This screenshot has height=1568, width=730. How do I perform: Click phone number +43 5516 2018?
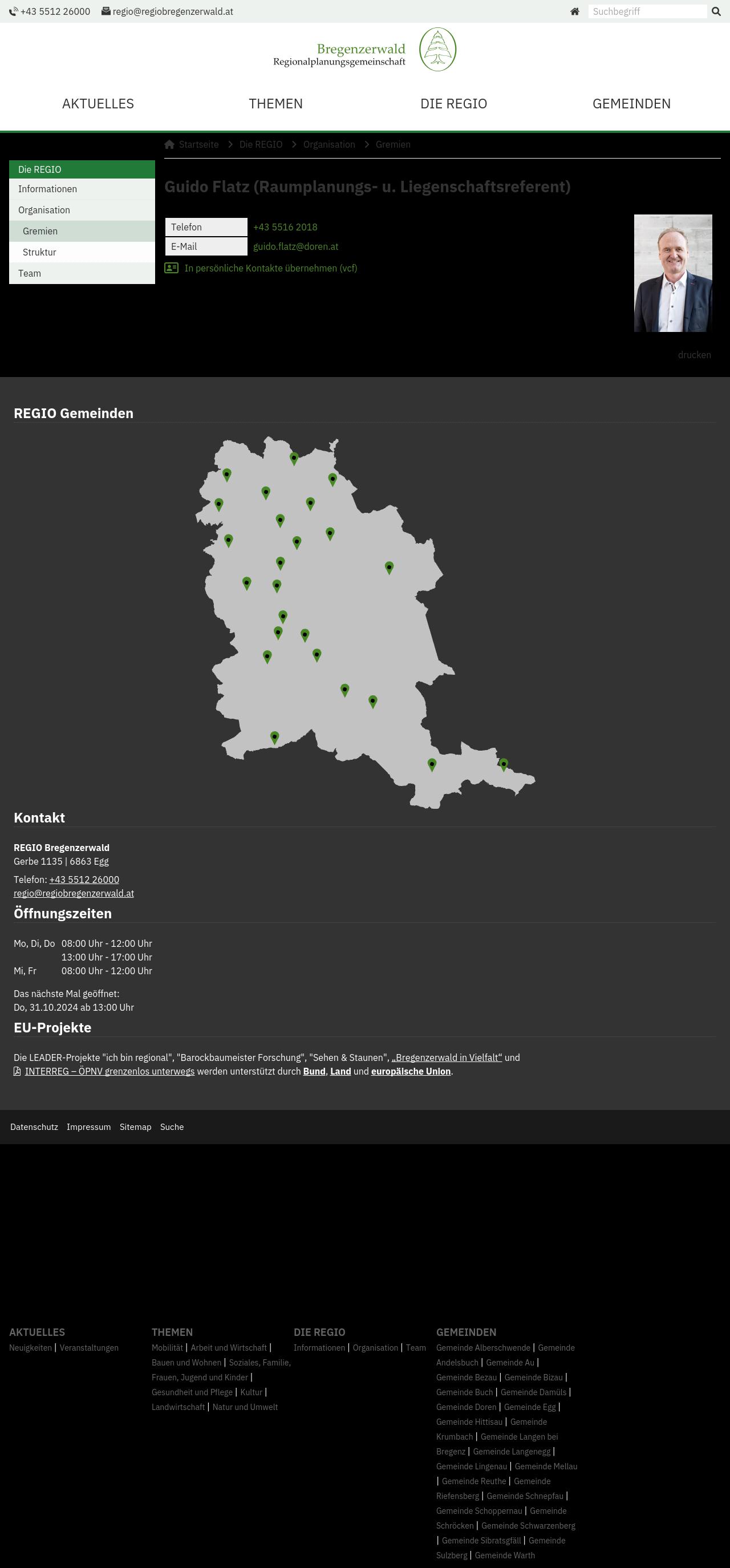pos(285,227)
